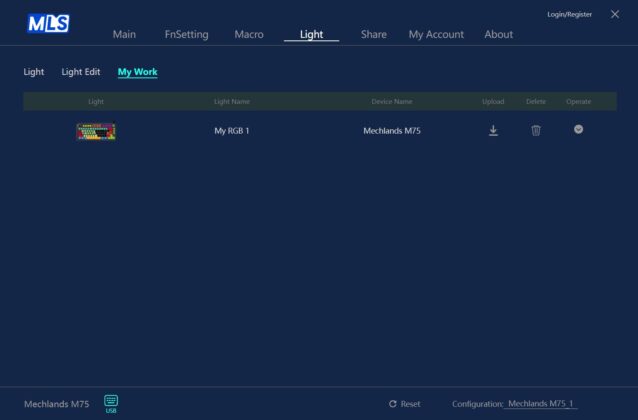Delete My RGB 1 with trash icon
The height and width of the screenshot is (420, 638).
536,130
